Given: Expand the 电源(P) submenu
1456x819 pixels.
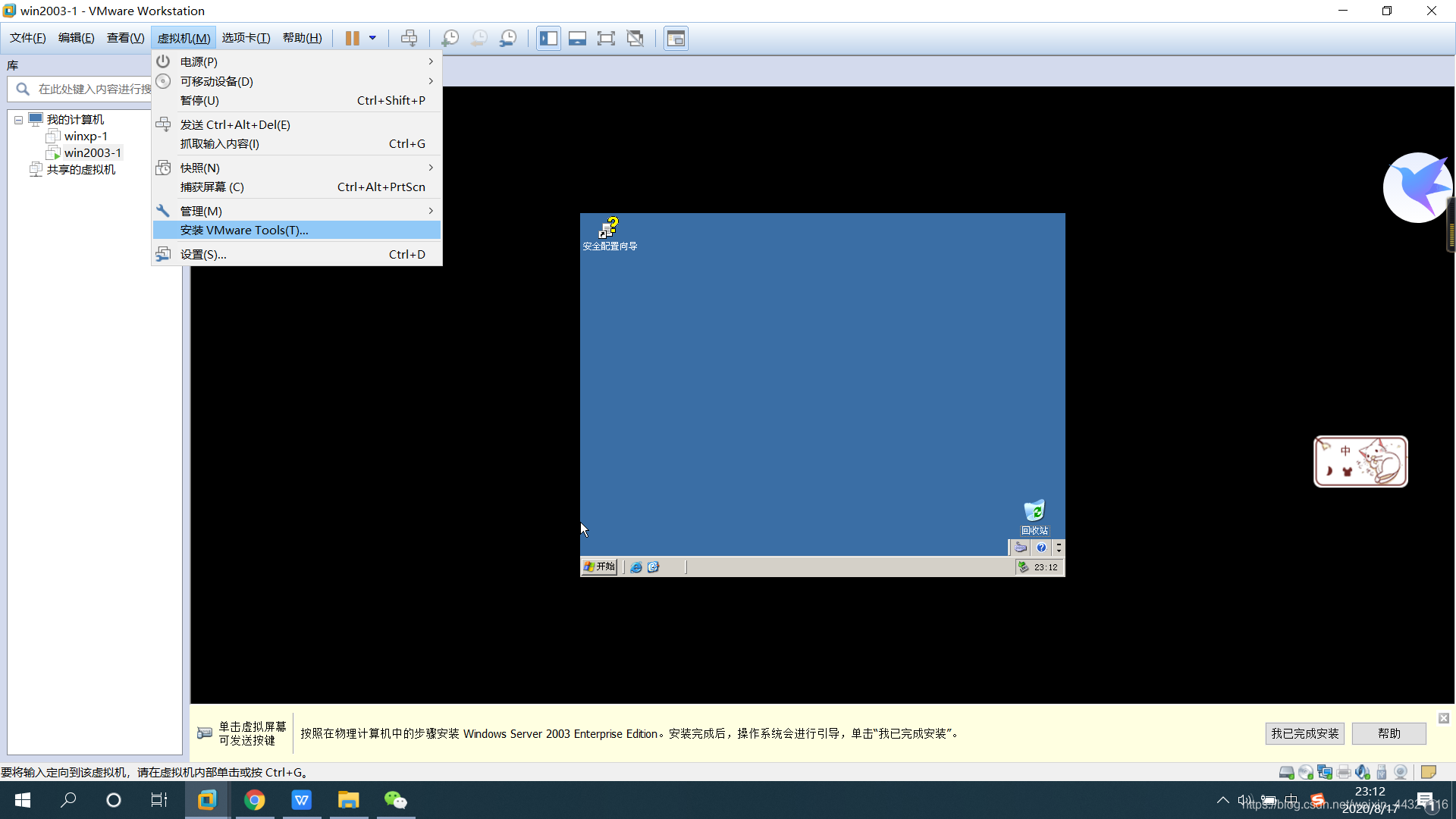Looking at the screenshot, I should [x=297, y=61].
